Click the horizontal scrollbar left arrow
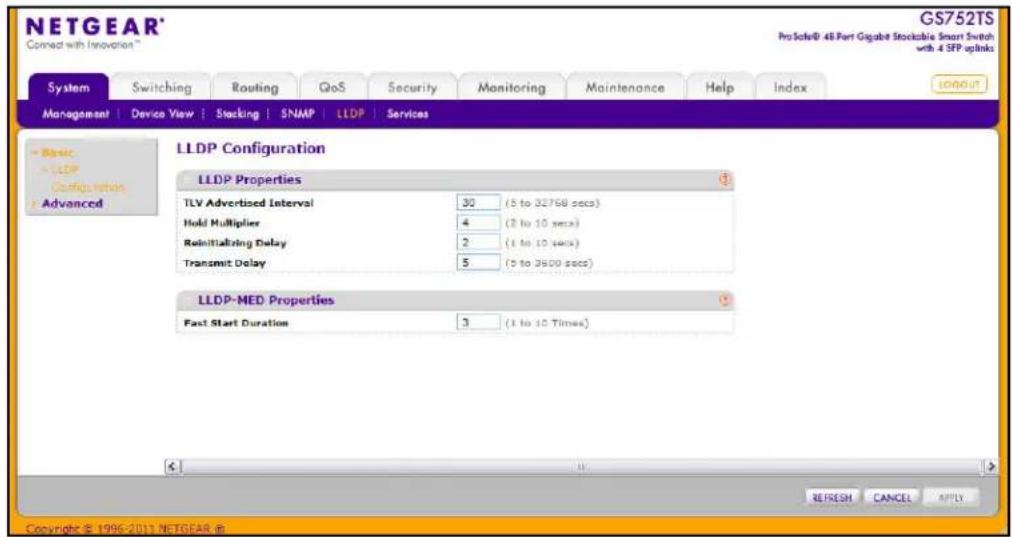This screenshot has height=537, width=1012. (x=171, y=465)
